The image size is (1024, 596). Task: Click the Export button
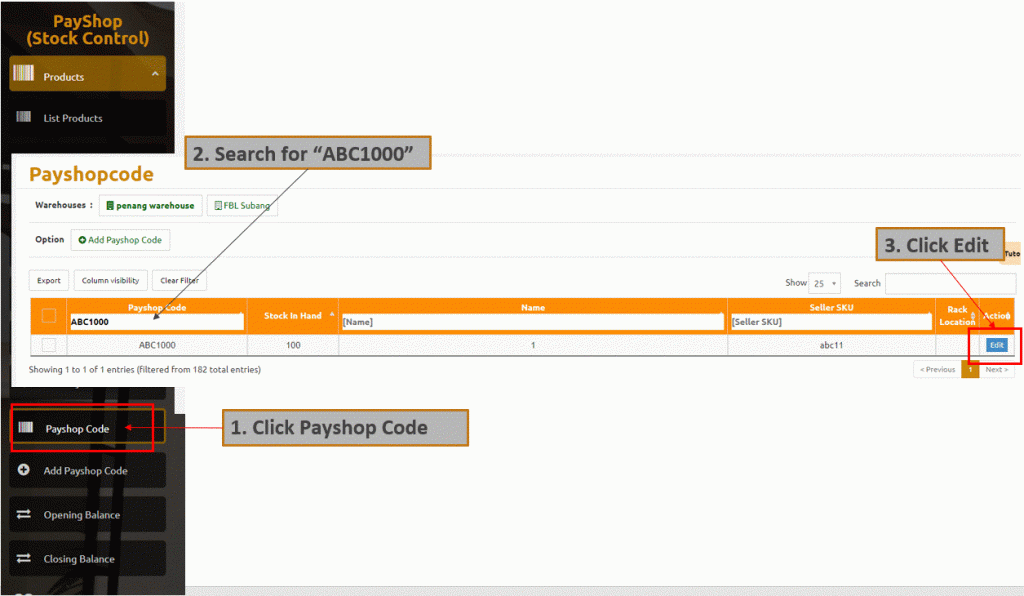coord(49,281)
